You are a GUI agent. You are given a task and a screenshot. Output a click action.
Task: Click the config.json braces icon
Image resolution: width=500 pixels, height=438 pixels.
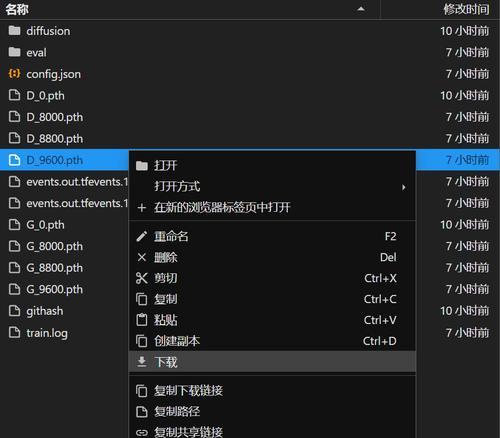(14, 74)
